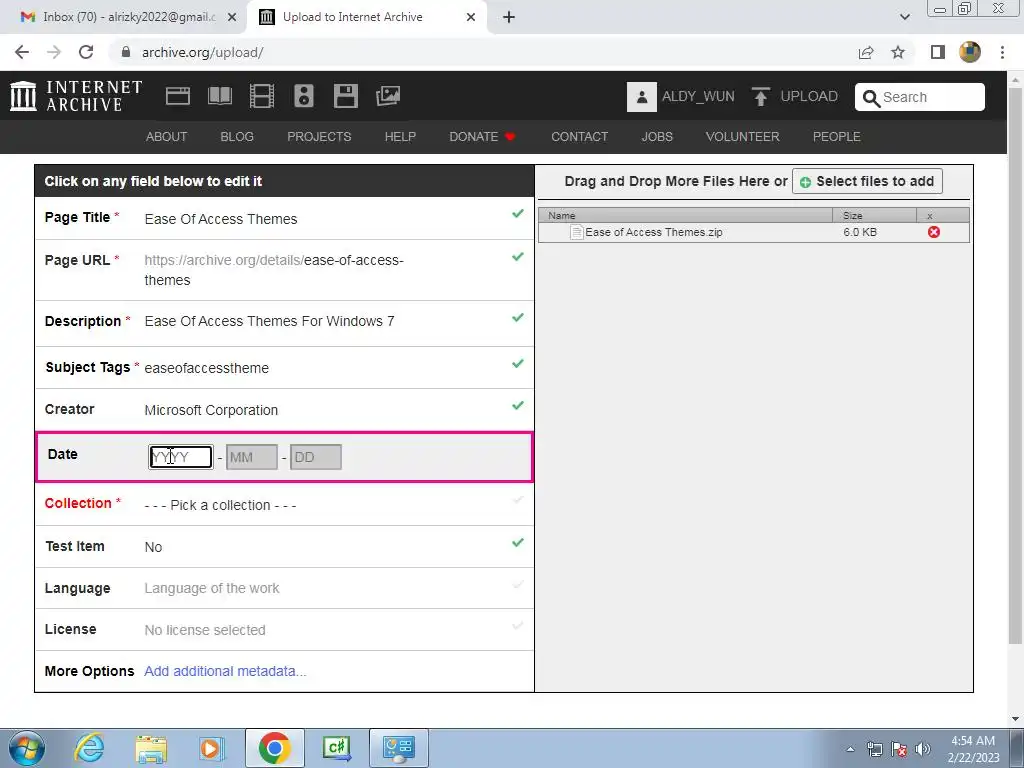Click the volume speaker tray icon
The height and width of the screenshot is (768, 1024).
click(923, 749)
